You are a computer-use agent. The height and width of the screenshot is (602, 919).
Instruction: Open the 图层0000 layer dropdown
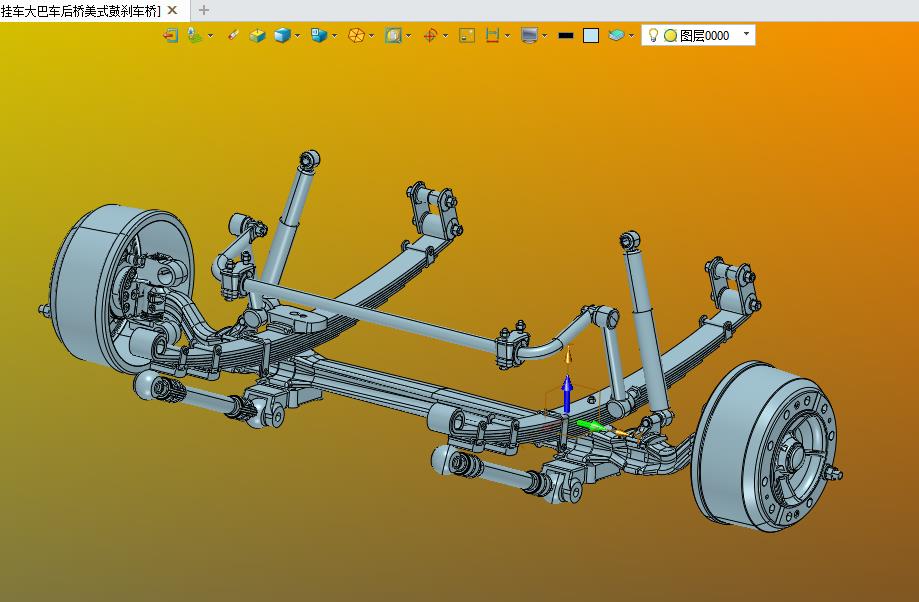tap(746, 34)
